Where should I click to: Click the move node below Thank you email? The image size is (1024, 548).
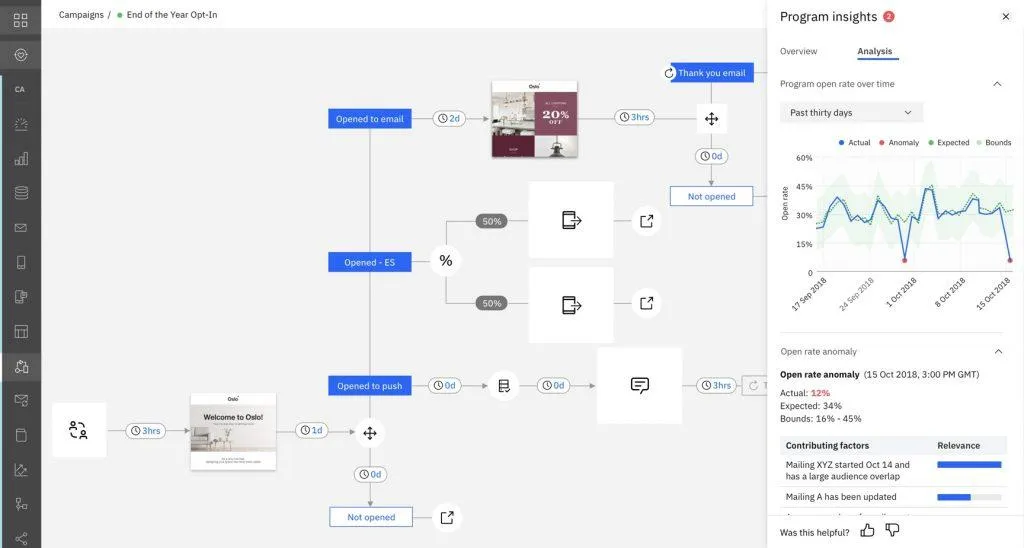(711, 119)
